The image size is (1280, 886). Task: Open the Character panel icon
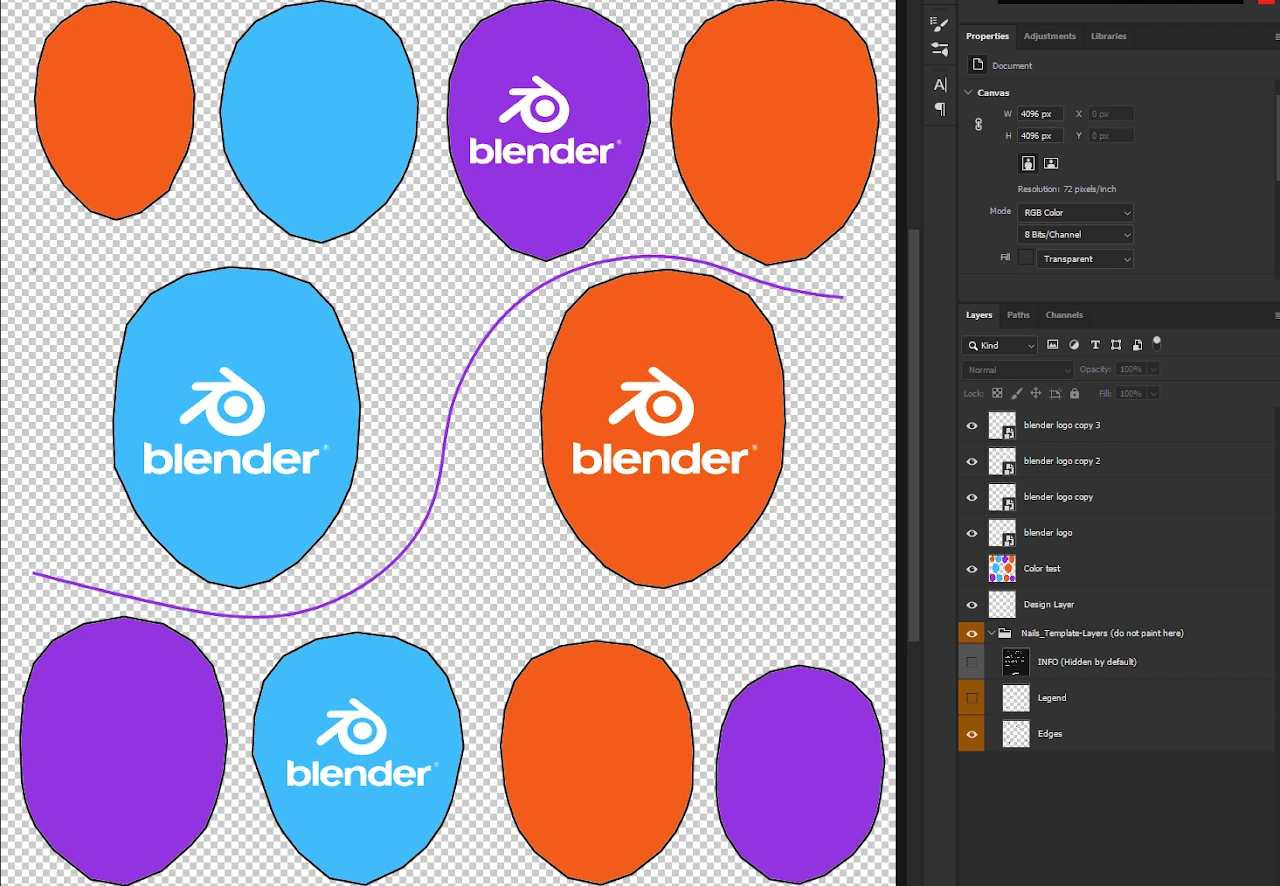940,84
